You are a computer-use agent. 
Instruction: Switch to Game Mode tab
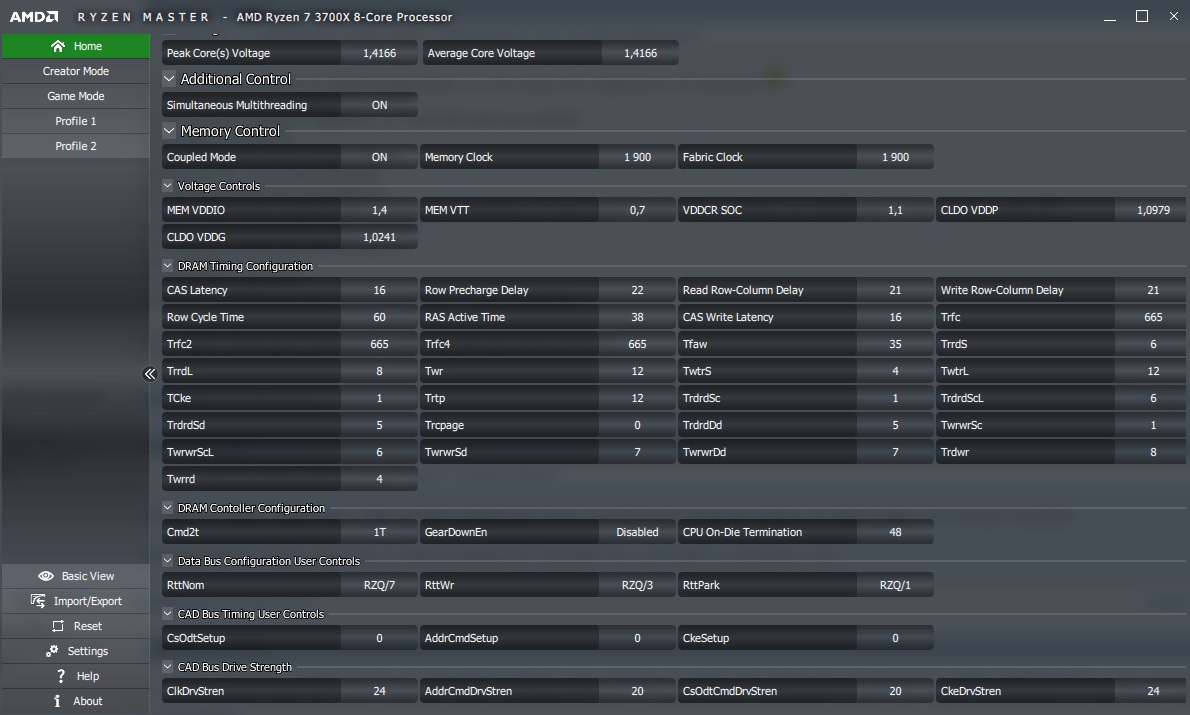(x=76, y=96)
